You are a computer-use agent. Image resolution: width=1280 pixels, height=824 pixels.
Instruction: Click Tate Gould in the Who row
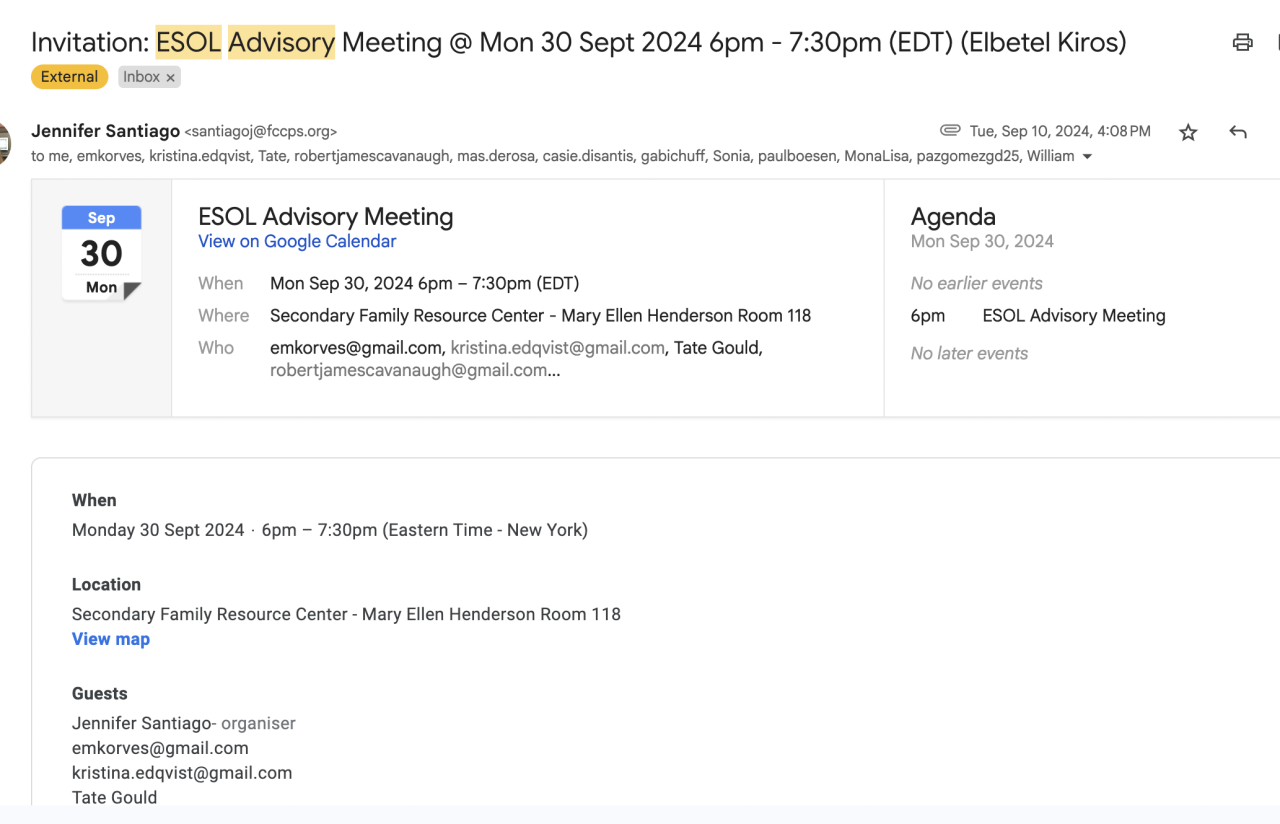click(718, 348)
